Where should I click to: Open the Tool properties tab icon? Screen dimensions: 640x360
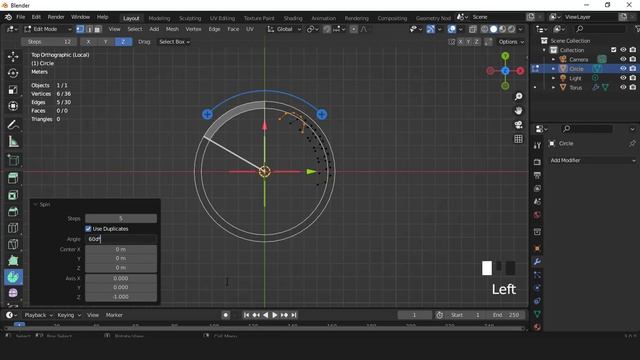coord(537,146)
